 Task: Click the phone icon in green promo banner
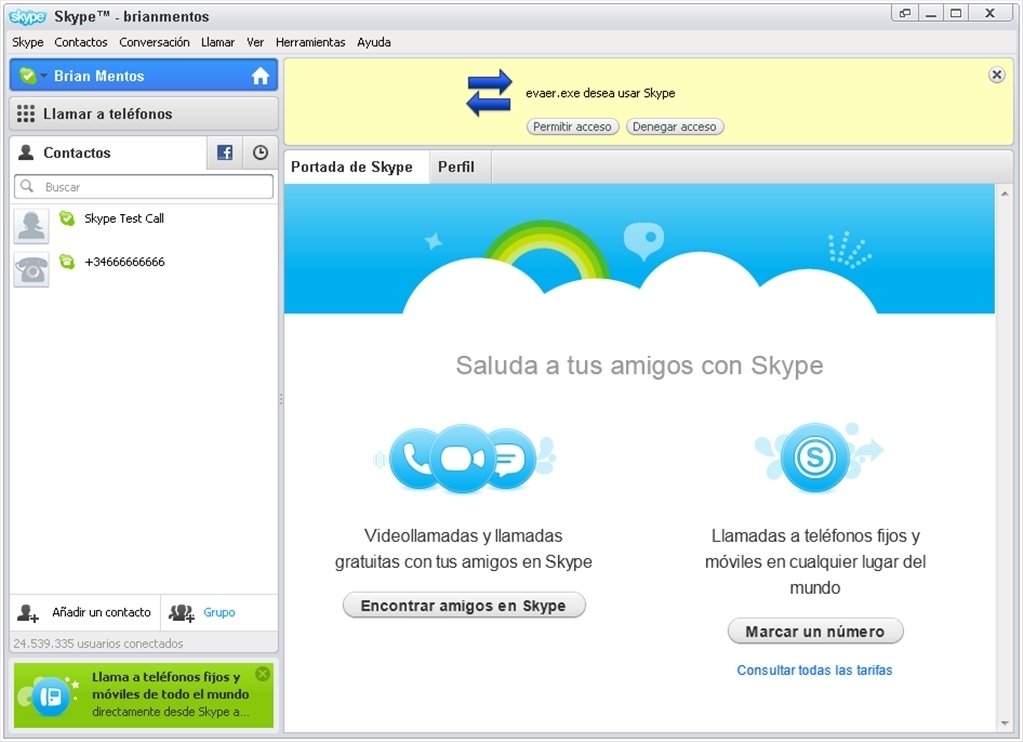click(51, 697)
